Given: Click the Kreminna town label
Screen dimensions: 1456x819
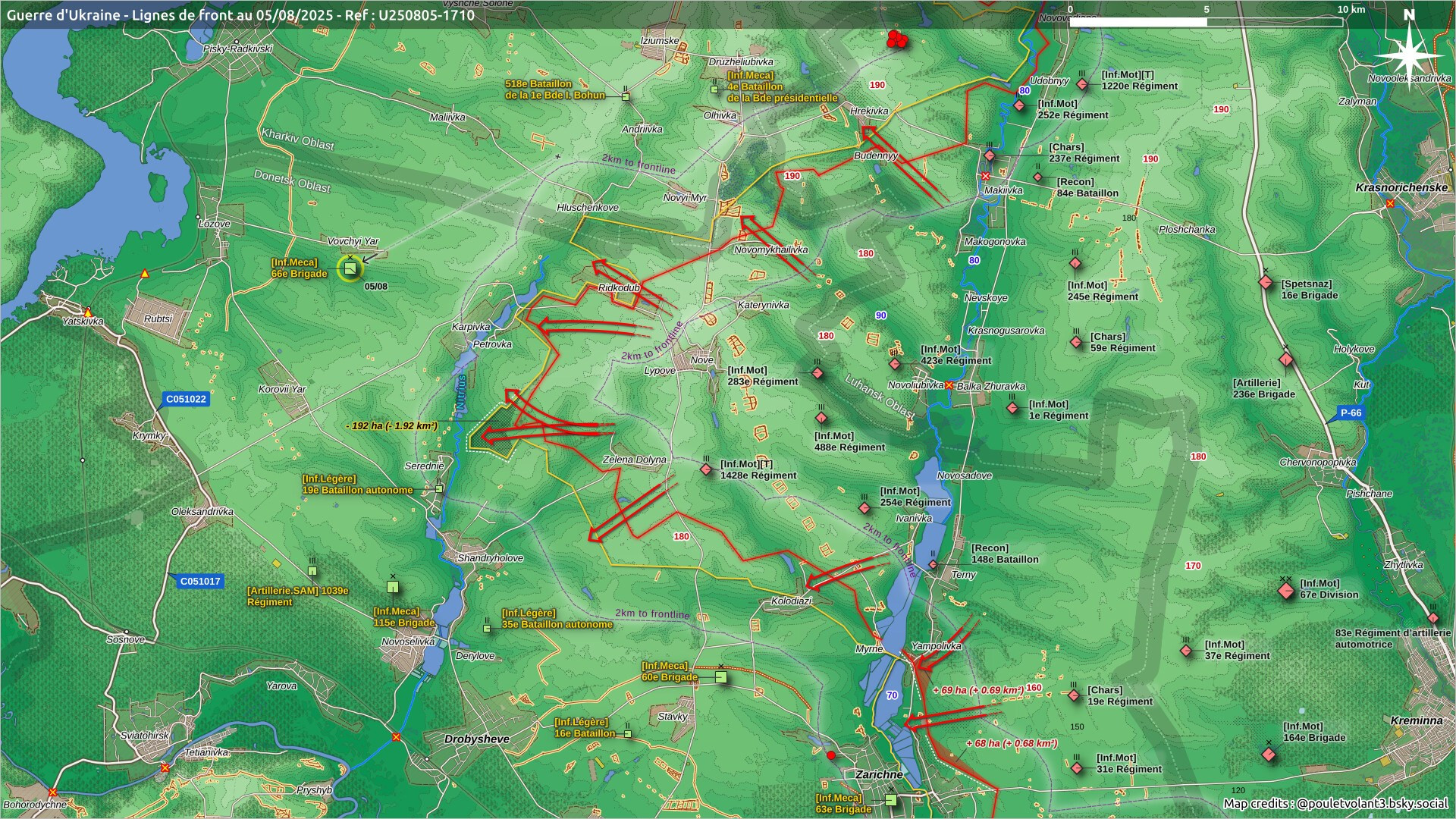Looking at the screenshot, I should 1417,720.
